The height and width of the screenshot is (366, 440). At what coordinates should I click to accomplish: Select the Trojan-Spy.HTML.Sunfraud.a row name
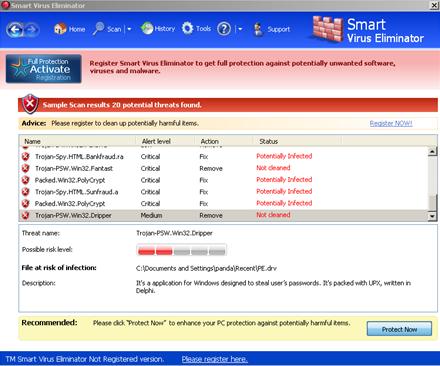coord(77,192)
